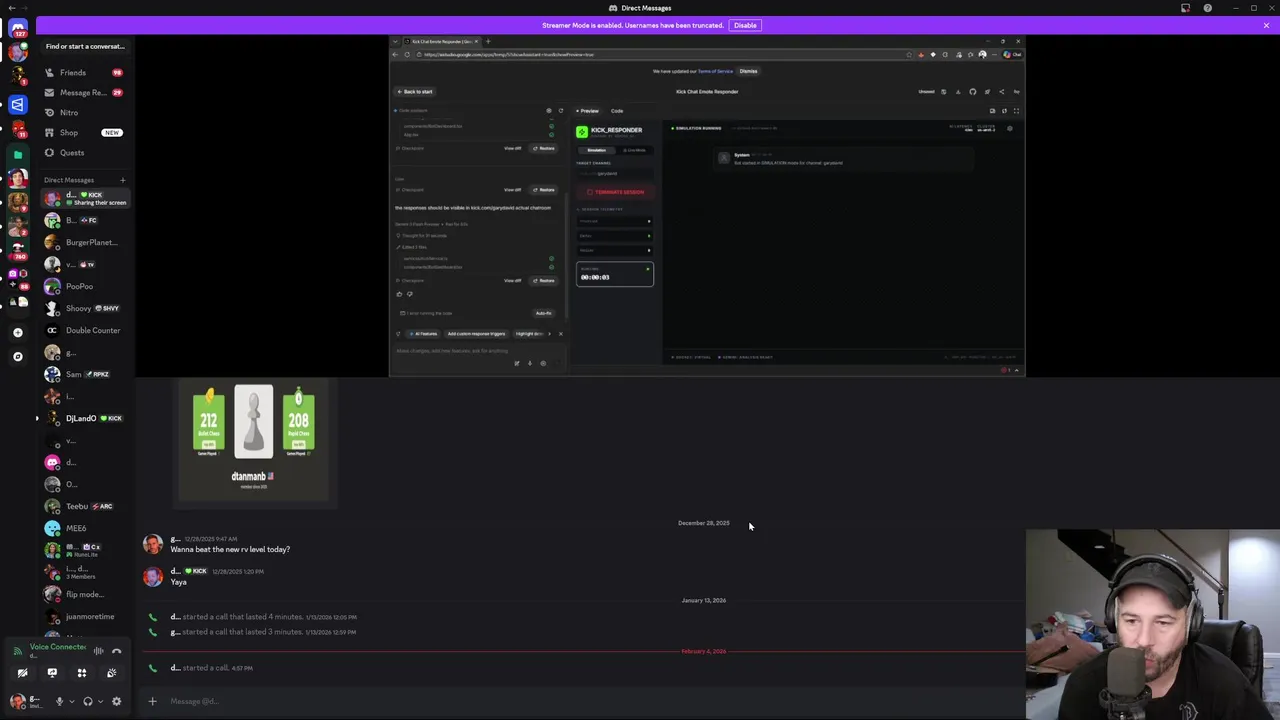Screen dimensions: 1280x720
Task: Open Shoovy direct message
Action: (84, 308)
